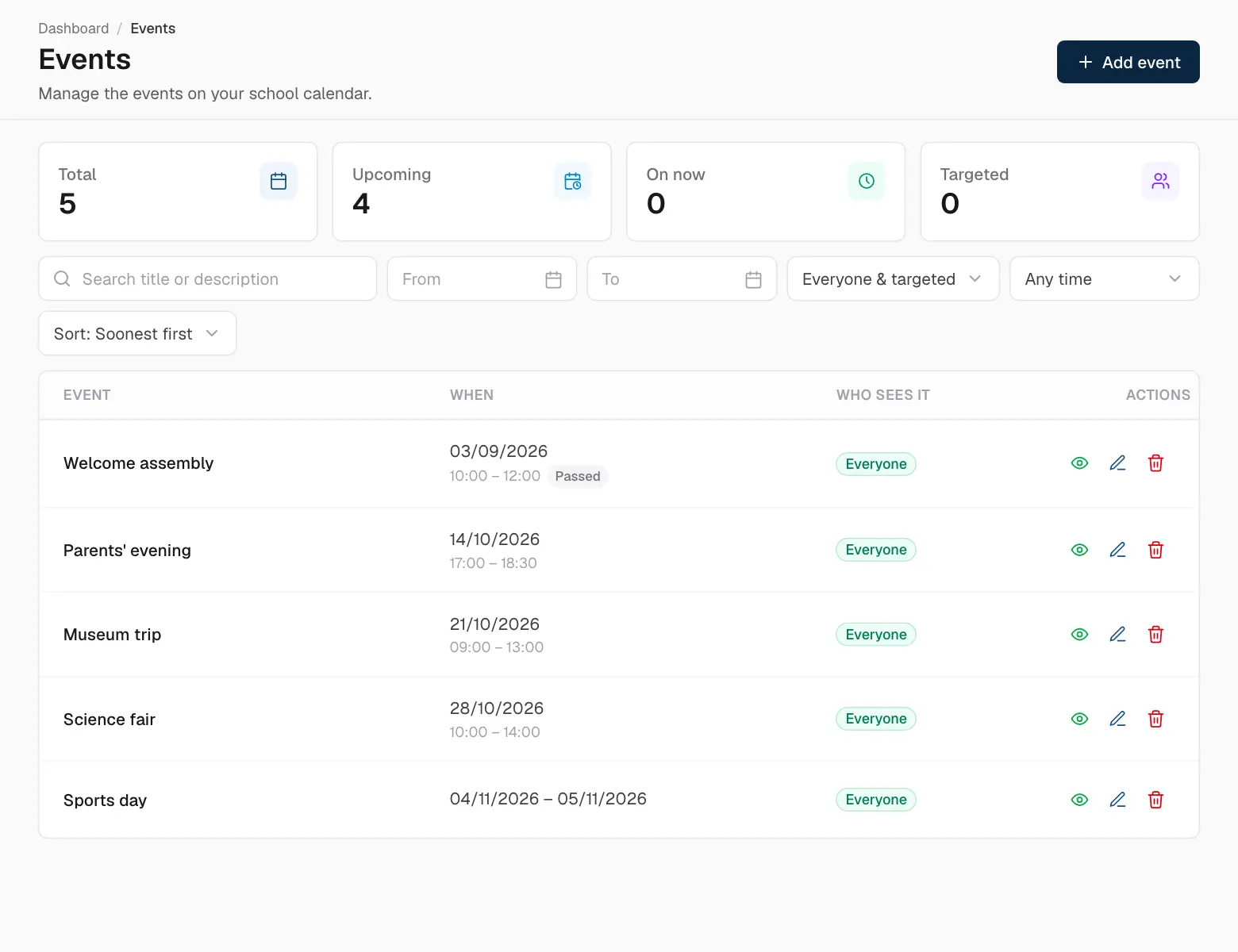
Task: Edit the Sports day event
Action: coord(1117,800)
